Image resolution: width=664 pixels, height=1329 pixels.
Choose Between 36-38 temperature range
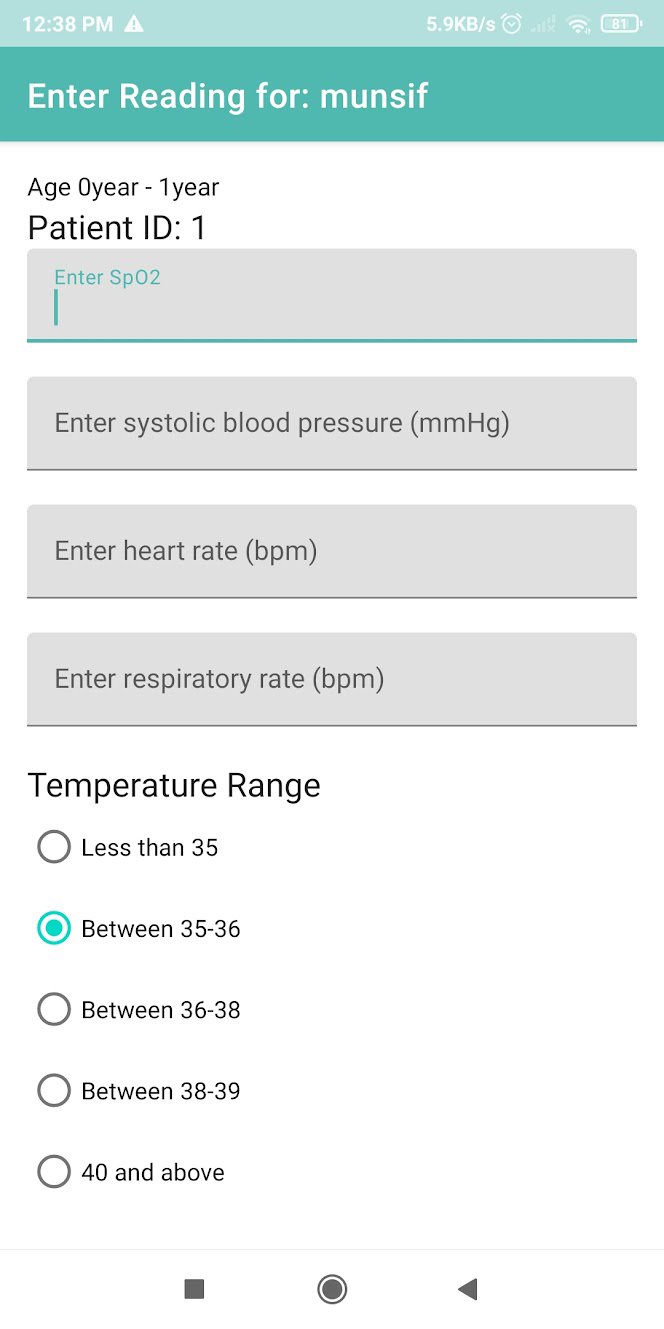pos(54,1009)
